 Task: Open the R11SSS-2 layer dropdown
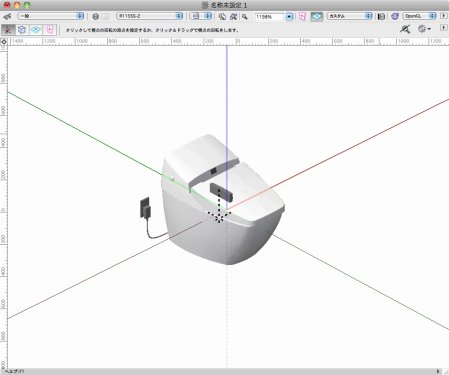(150, 16)
